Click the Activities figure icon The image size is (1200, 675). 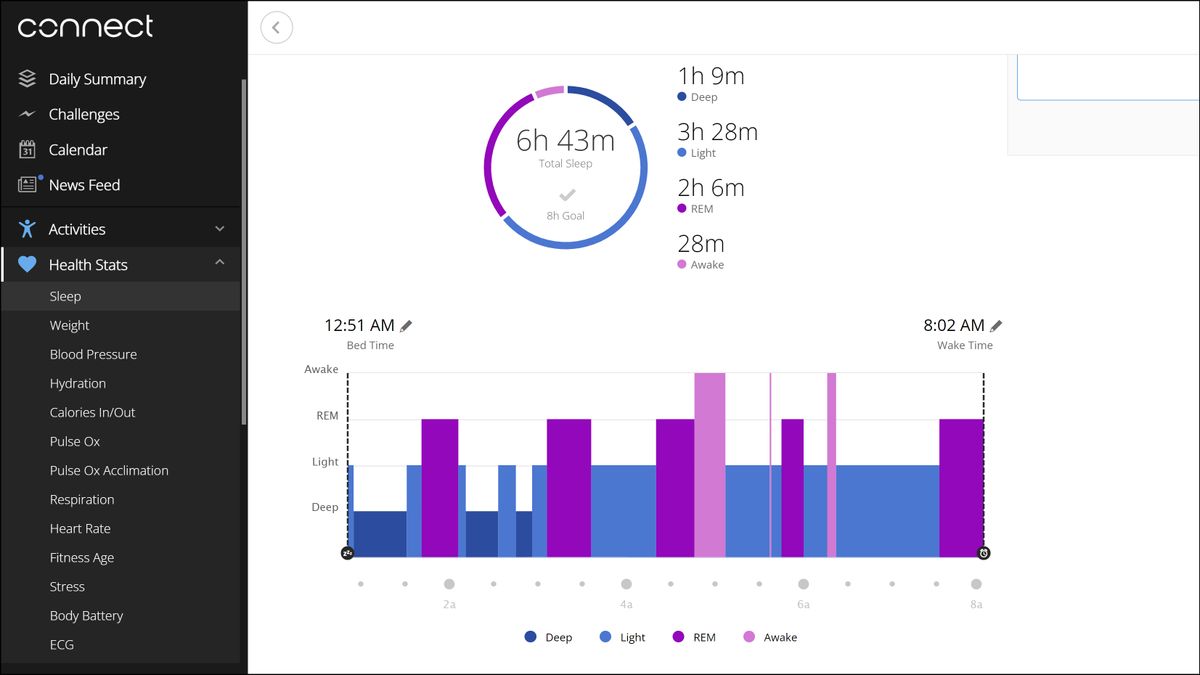tap(27, 229)
